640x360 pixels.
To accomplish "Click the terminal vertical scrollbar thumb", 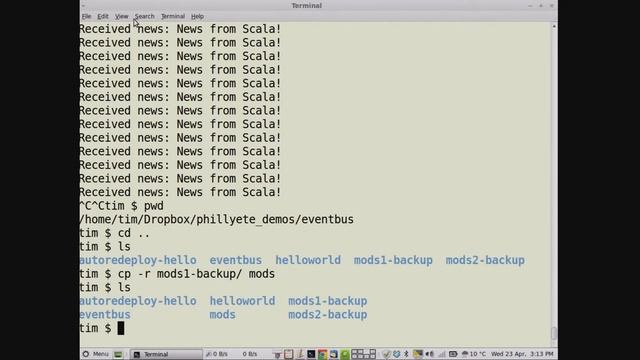I will (x=553, y=333).
